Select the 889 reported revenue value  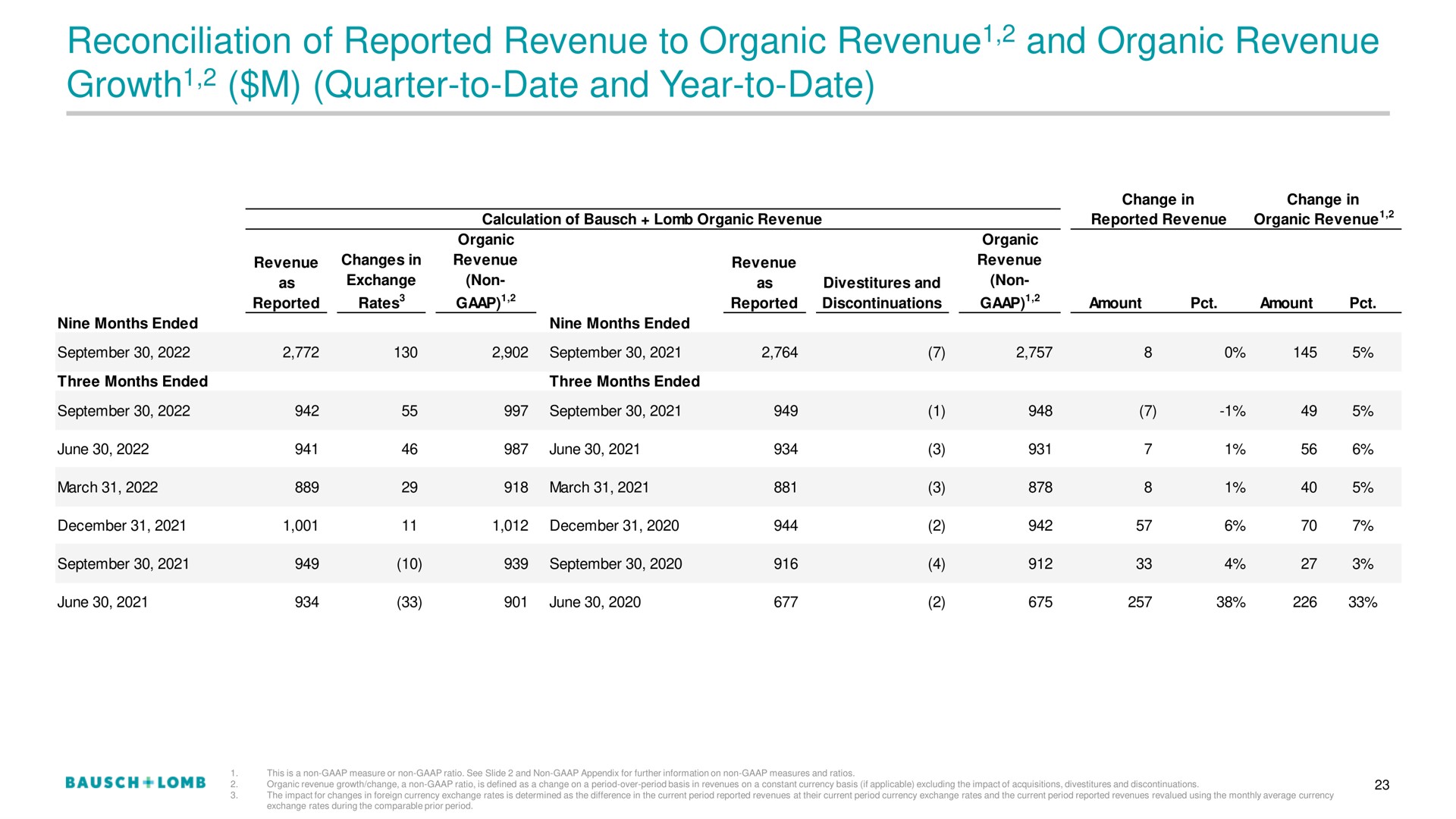point(306,488)
